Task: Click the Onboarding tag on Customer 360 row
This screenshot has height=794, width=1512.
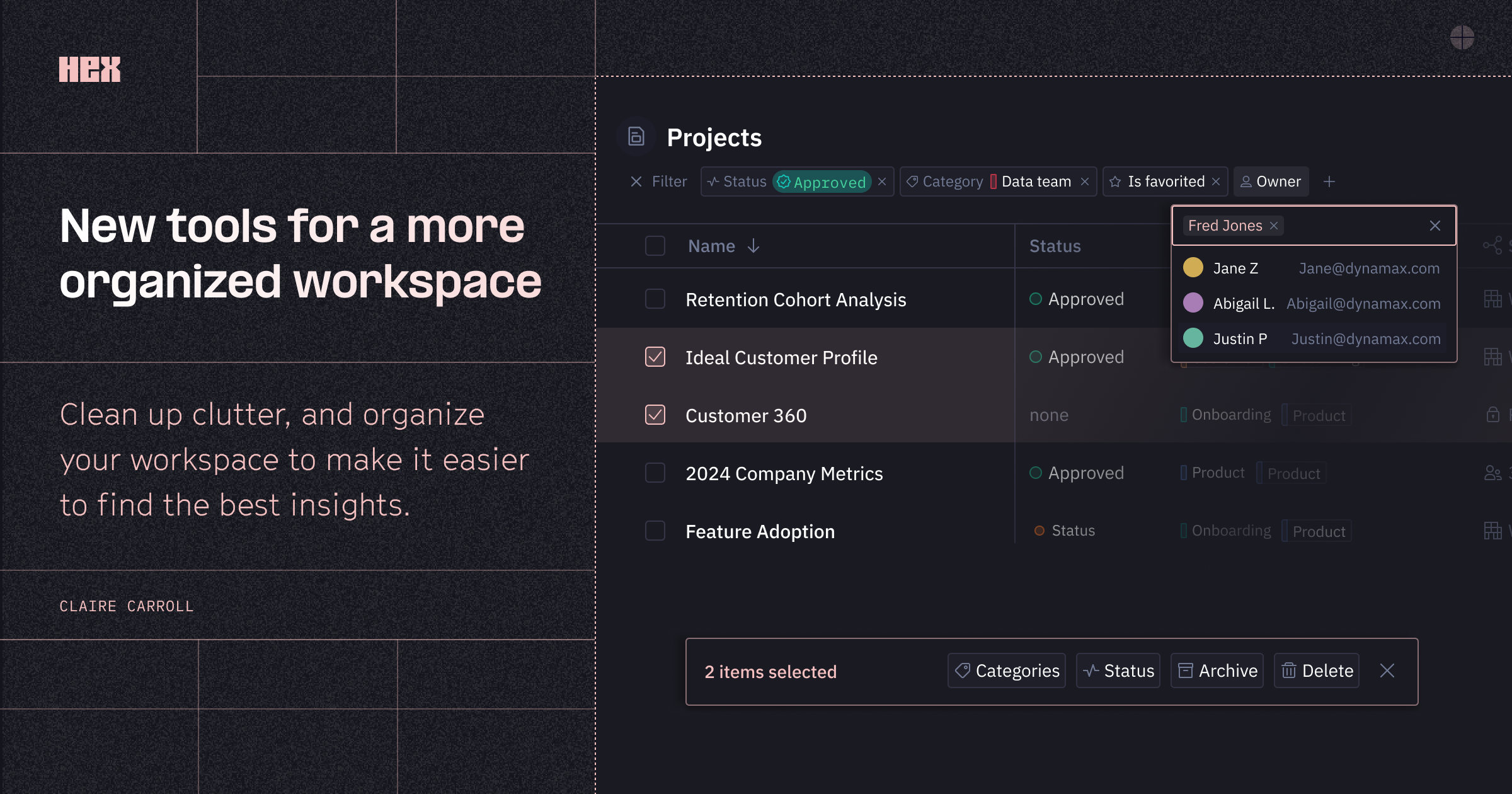Action: tap(1226, 415)
